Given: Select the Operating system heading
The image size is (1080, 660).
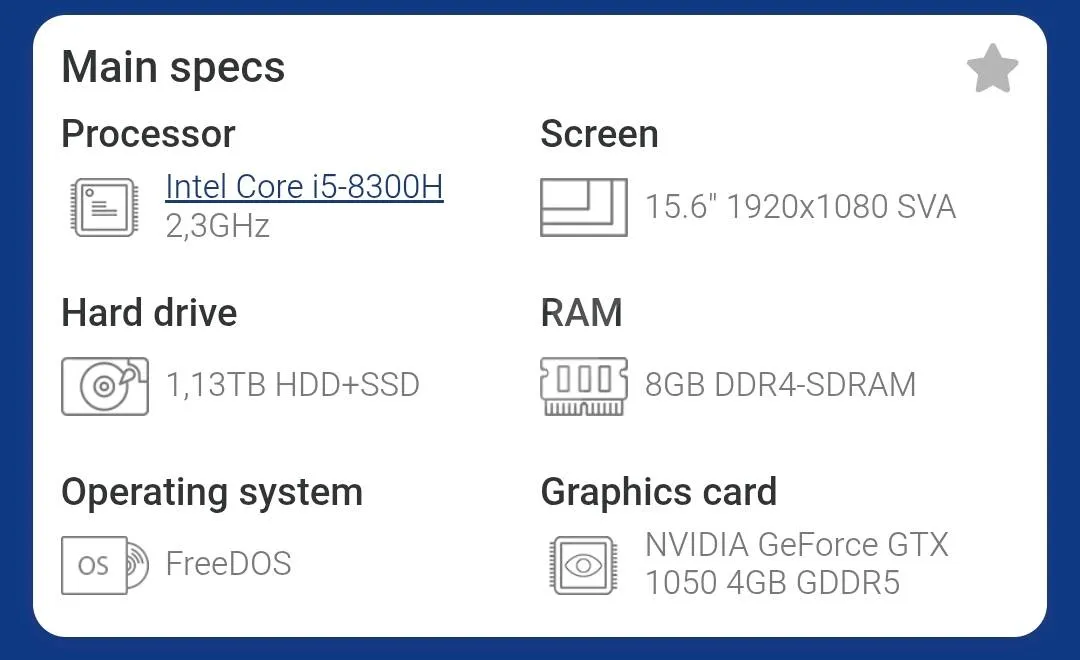Looking at the screenshot, I should tap(211, 493).
